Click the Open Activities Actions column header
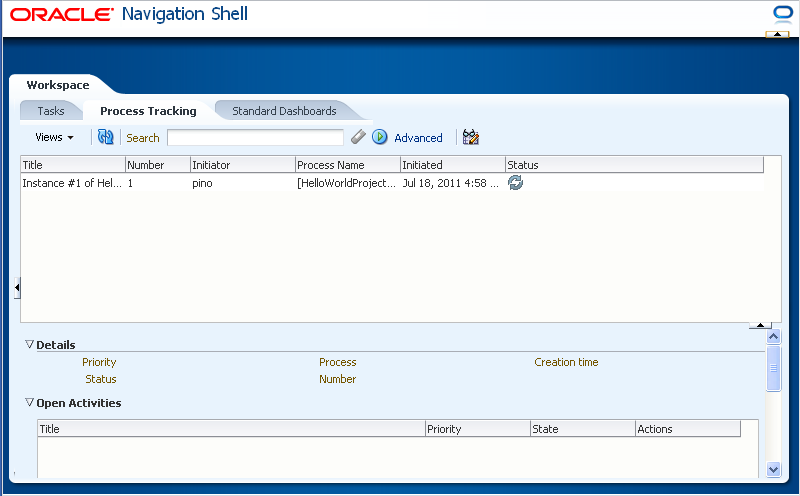This screenshot has height=496, width=800. pyautogui.click(x=688, y=429)
